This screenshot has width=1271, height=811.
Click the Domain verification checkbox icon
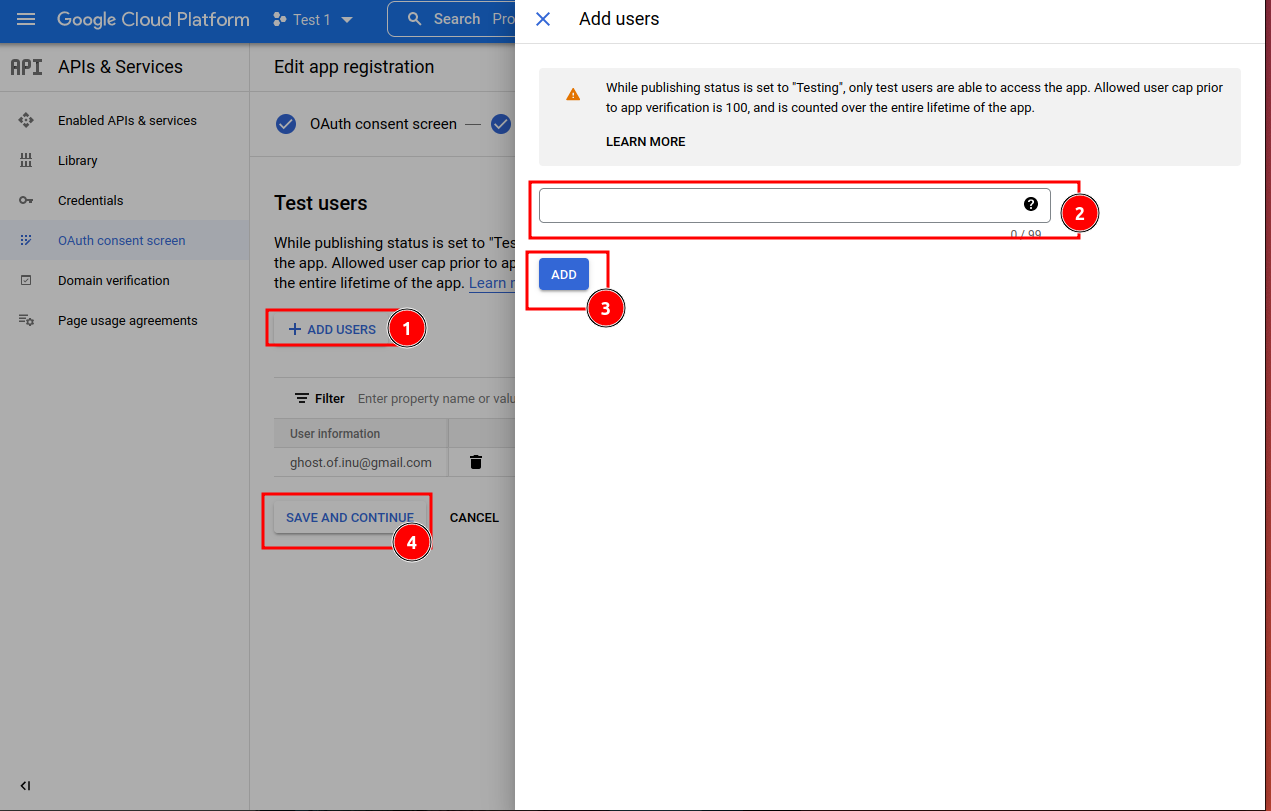click(x=26, y=280)
